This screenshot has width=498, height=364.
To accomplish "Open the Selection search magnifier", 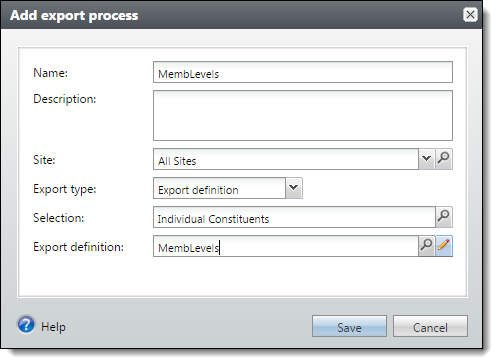I will pos(444,217).
